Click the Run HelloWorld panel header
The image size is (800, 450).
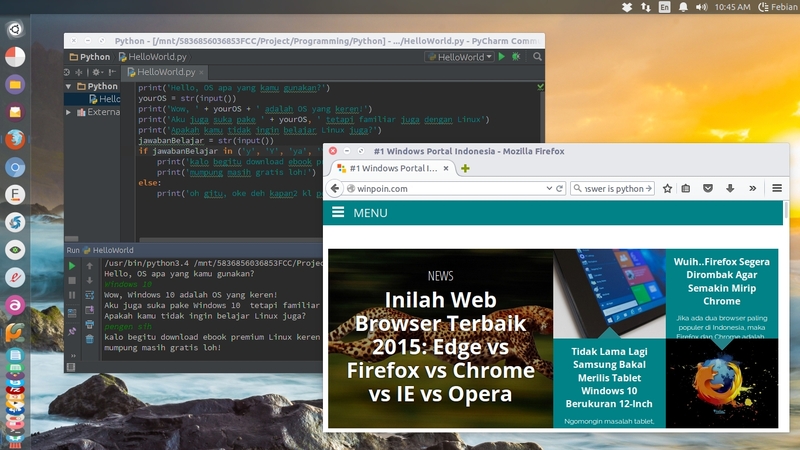point(194,250)
